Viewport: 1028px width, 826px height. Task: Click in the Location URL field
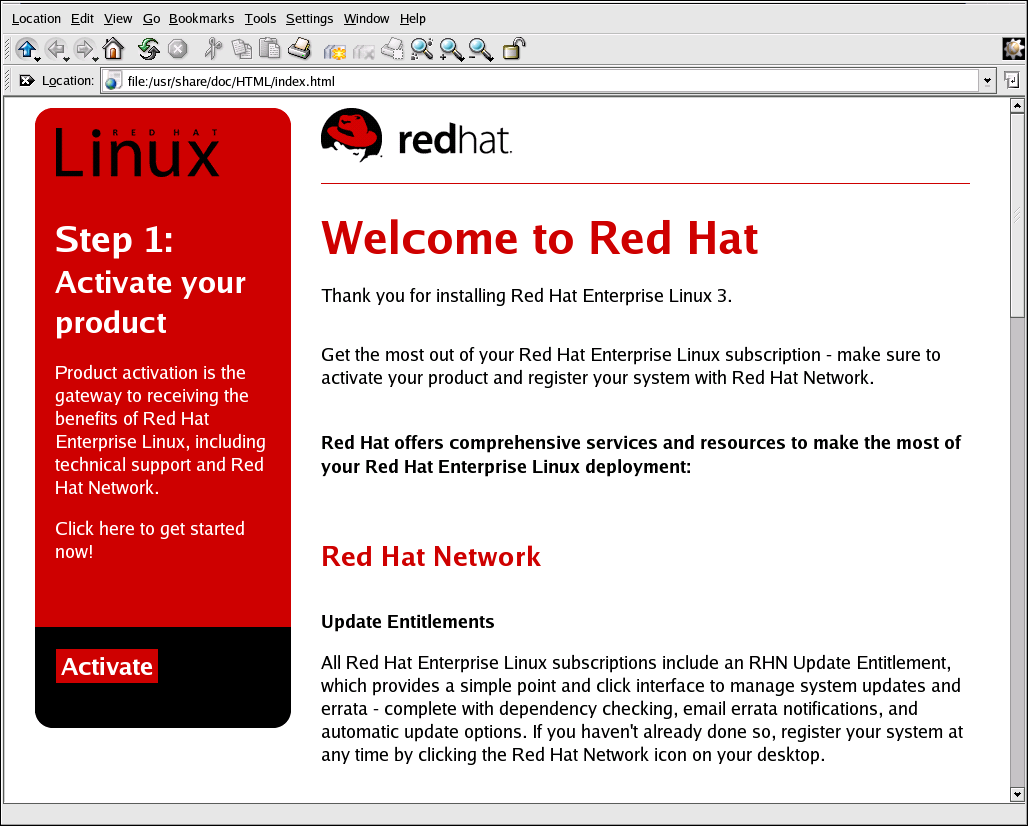[540, 80]
